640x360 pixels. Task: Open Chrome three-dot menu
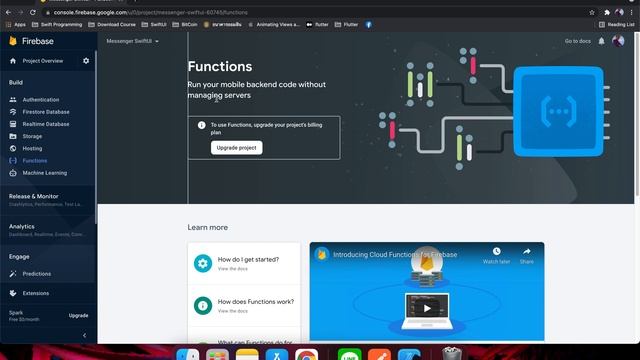631,13
